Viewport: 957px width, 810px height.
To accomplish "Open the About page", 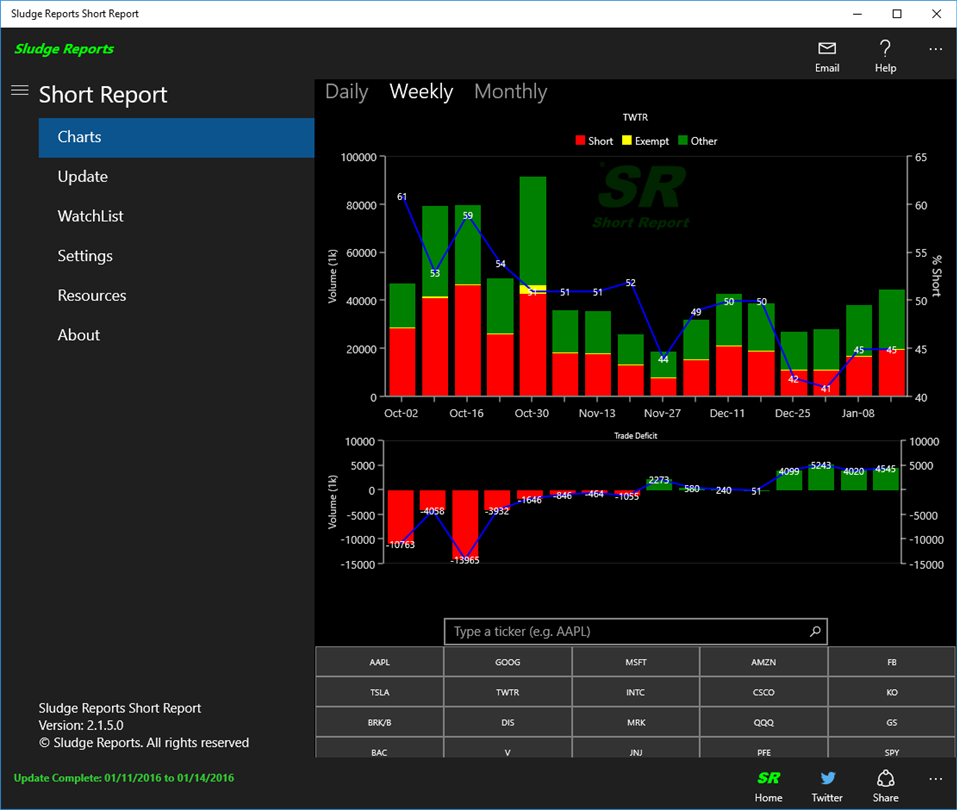I will (x=176, y=335).
